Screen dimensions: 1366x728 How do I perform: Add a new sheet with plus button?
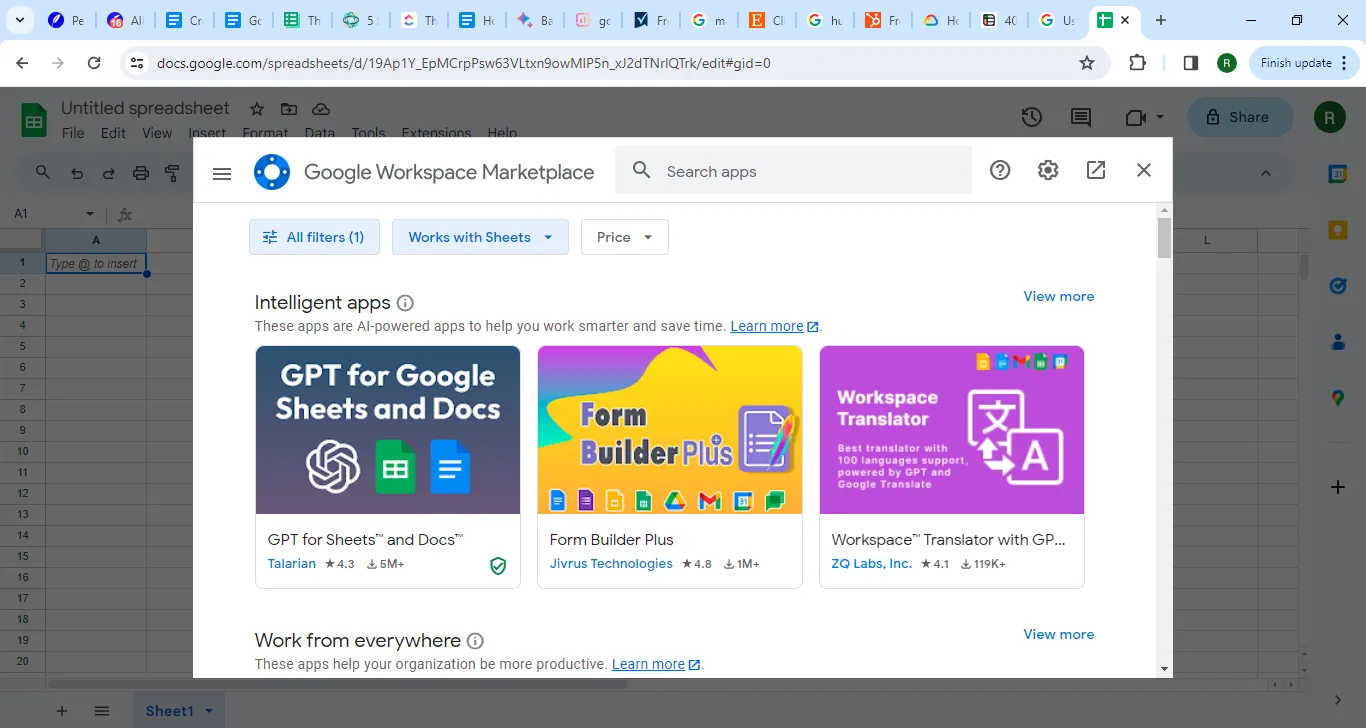point(62,711)
